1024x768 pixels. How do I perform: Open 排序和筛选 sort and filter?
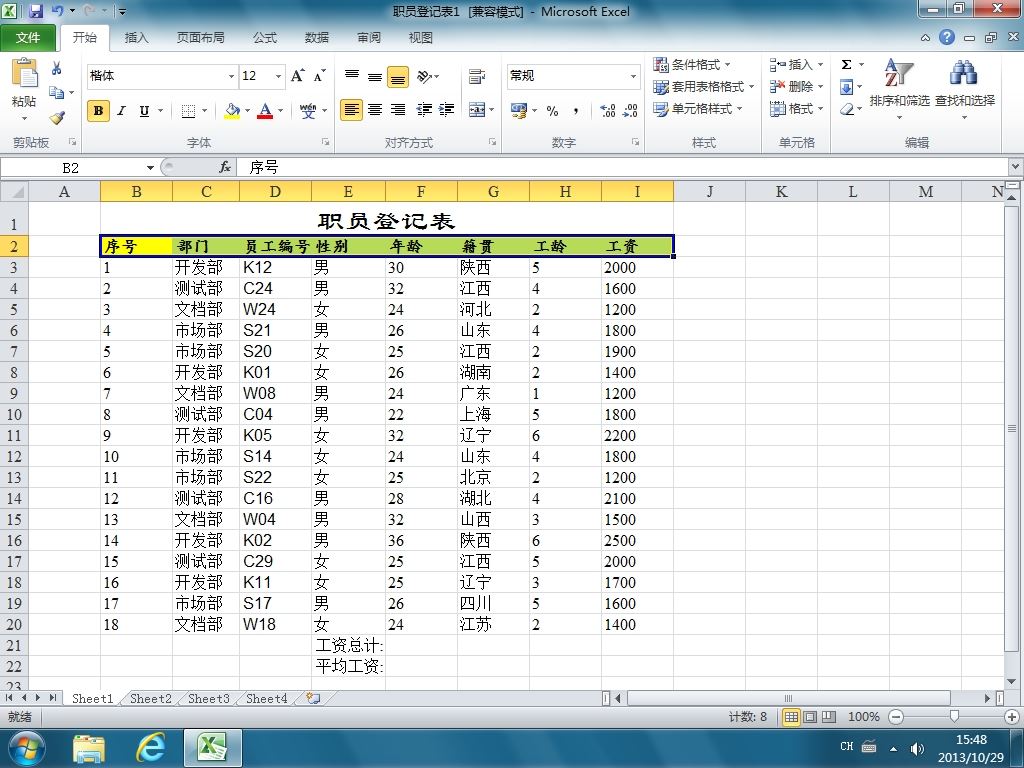click(899, 89)
